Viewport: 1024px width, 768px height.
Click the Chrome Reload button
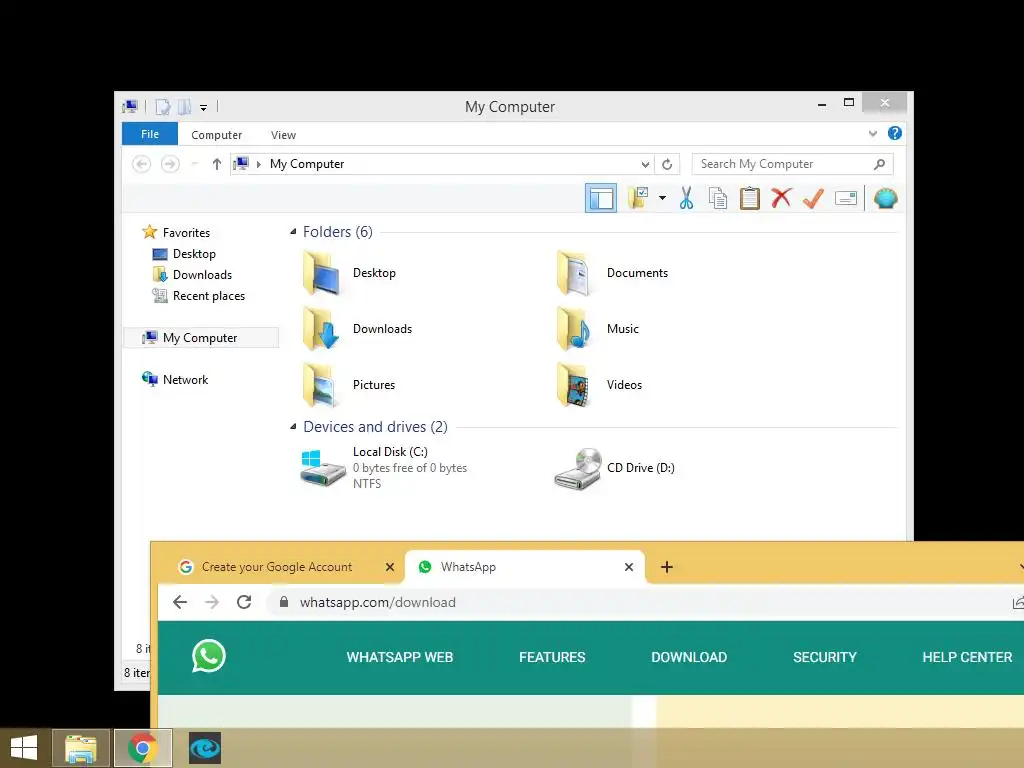[244, 602]
